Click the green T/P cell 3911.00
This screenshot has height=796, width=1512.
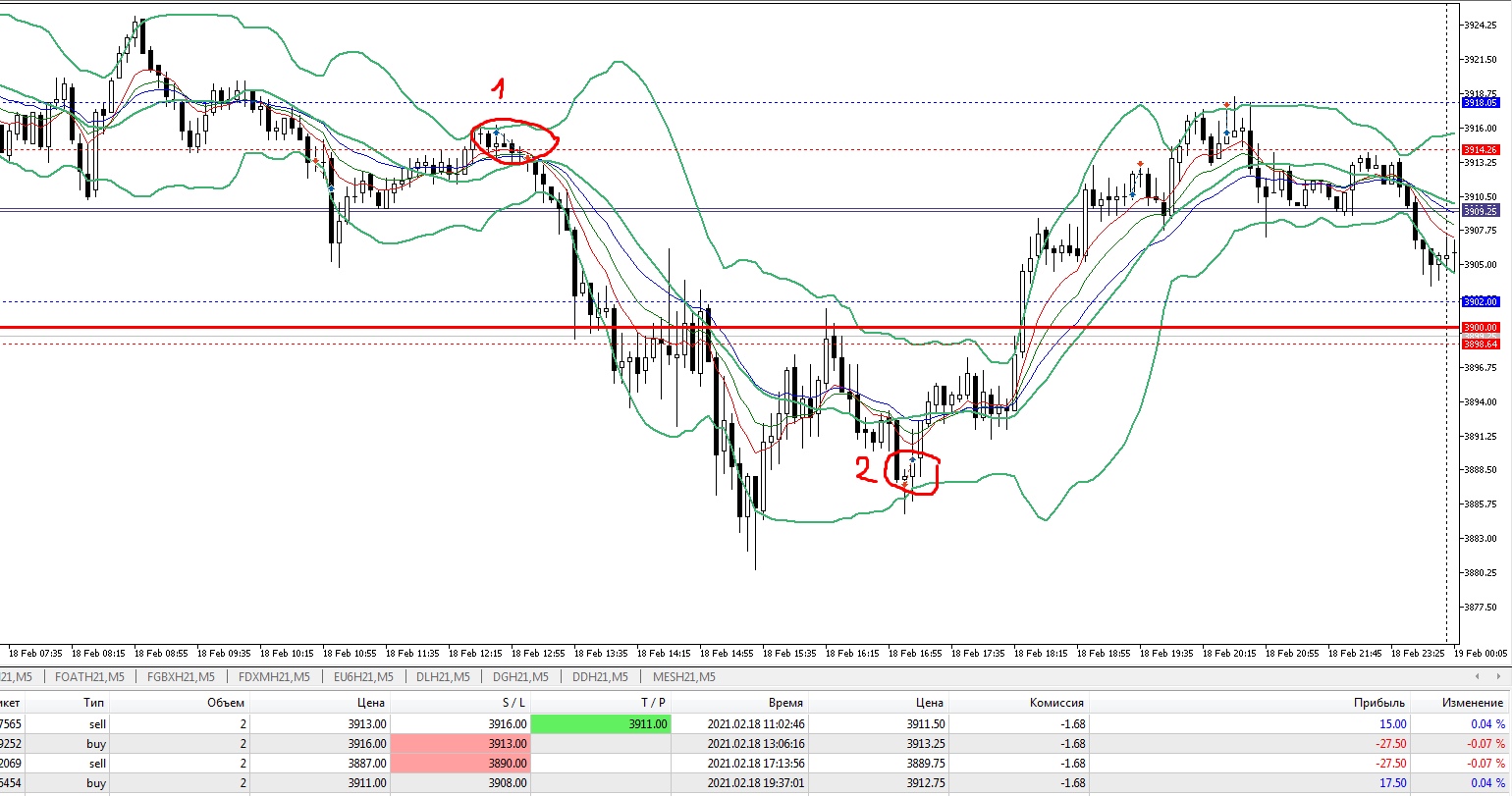(x=601, y=723)
